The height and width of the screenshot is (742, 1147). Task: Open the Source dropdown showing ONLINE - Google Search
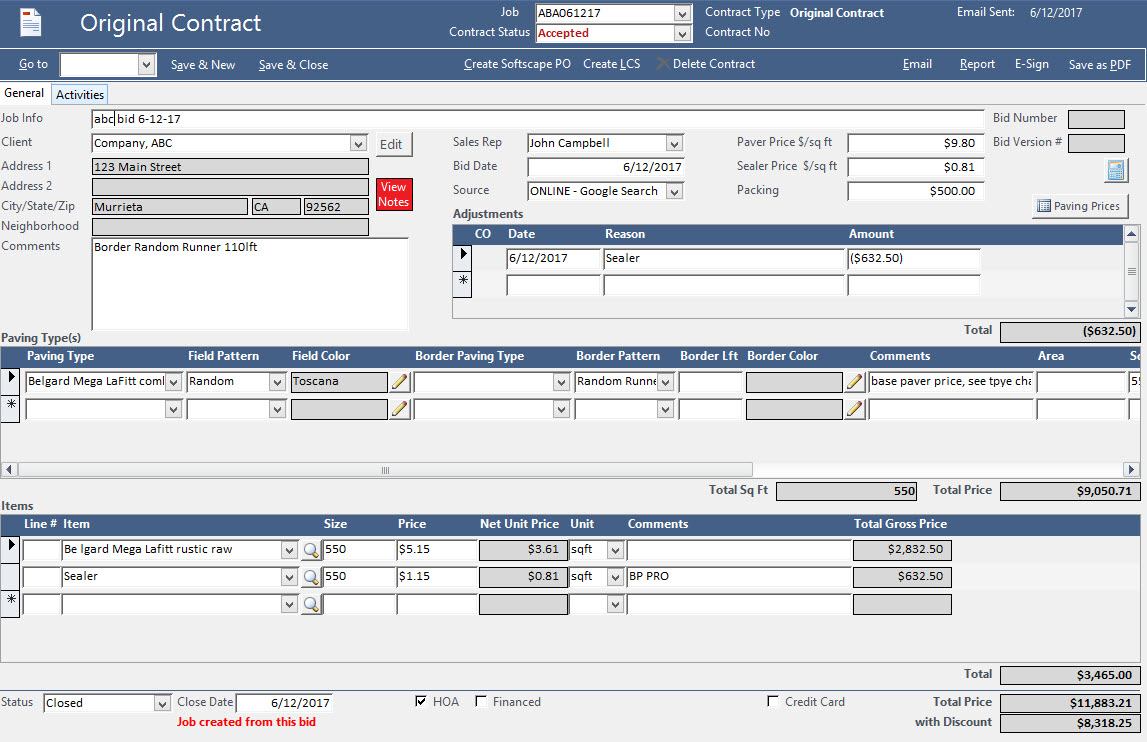676,190
